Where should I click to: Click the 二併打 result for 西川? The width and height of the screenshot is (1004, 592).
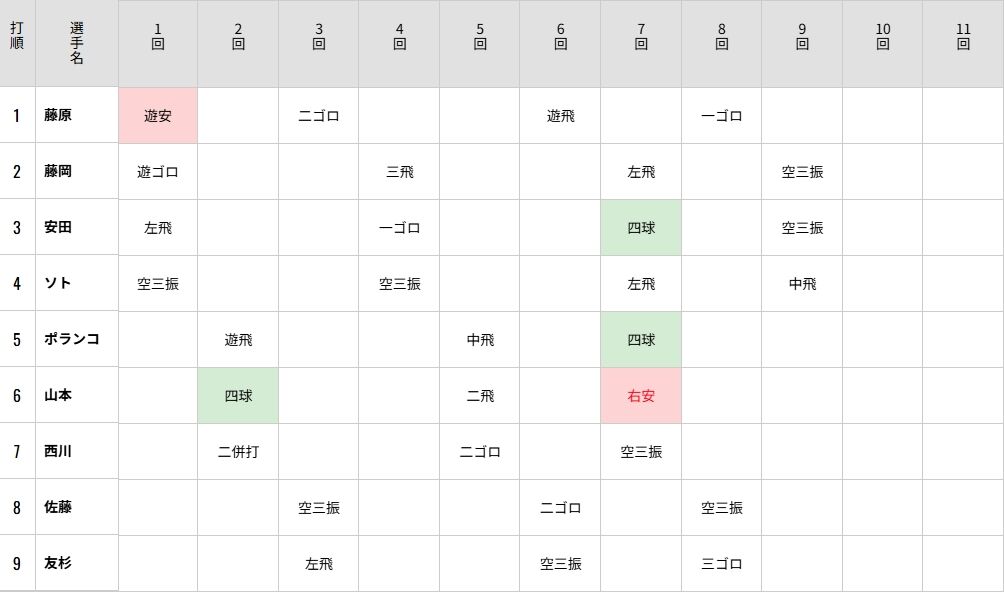pyautogui.click(x=238, y=451)
